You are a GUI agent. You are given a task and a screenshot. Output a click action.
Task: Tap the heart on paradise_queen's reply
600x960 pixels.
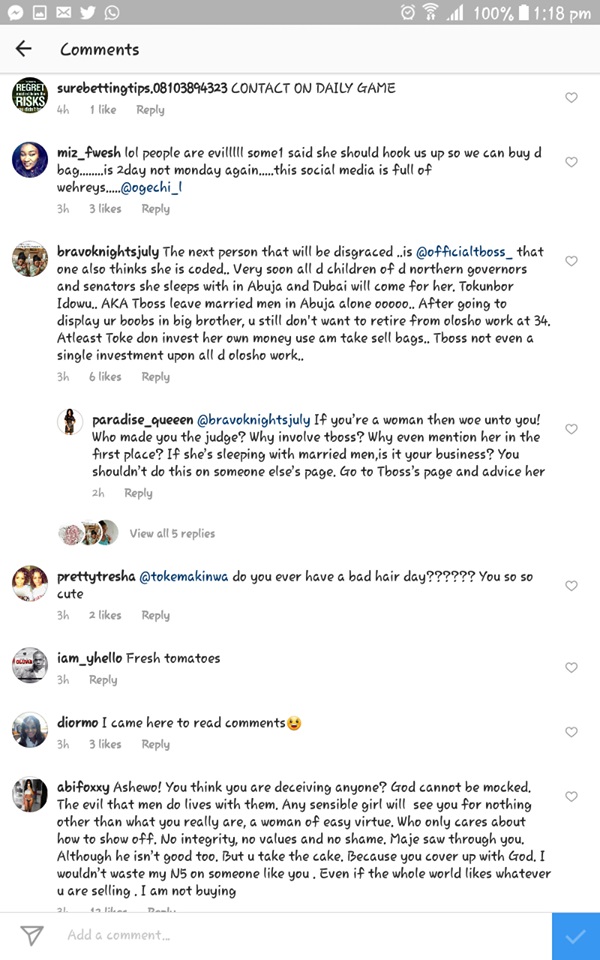(571, 429)
